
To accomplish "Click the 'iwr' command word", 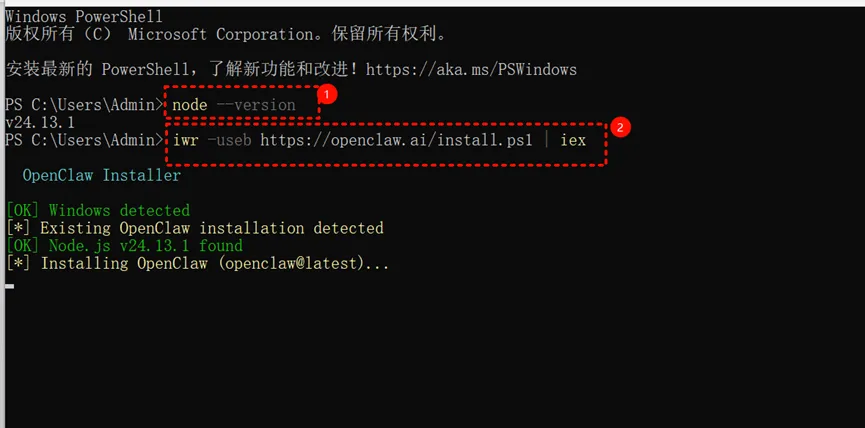I will 186,140.
